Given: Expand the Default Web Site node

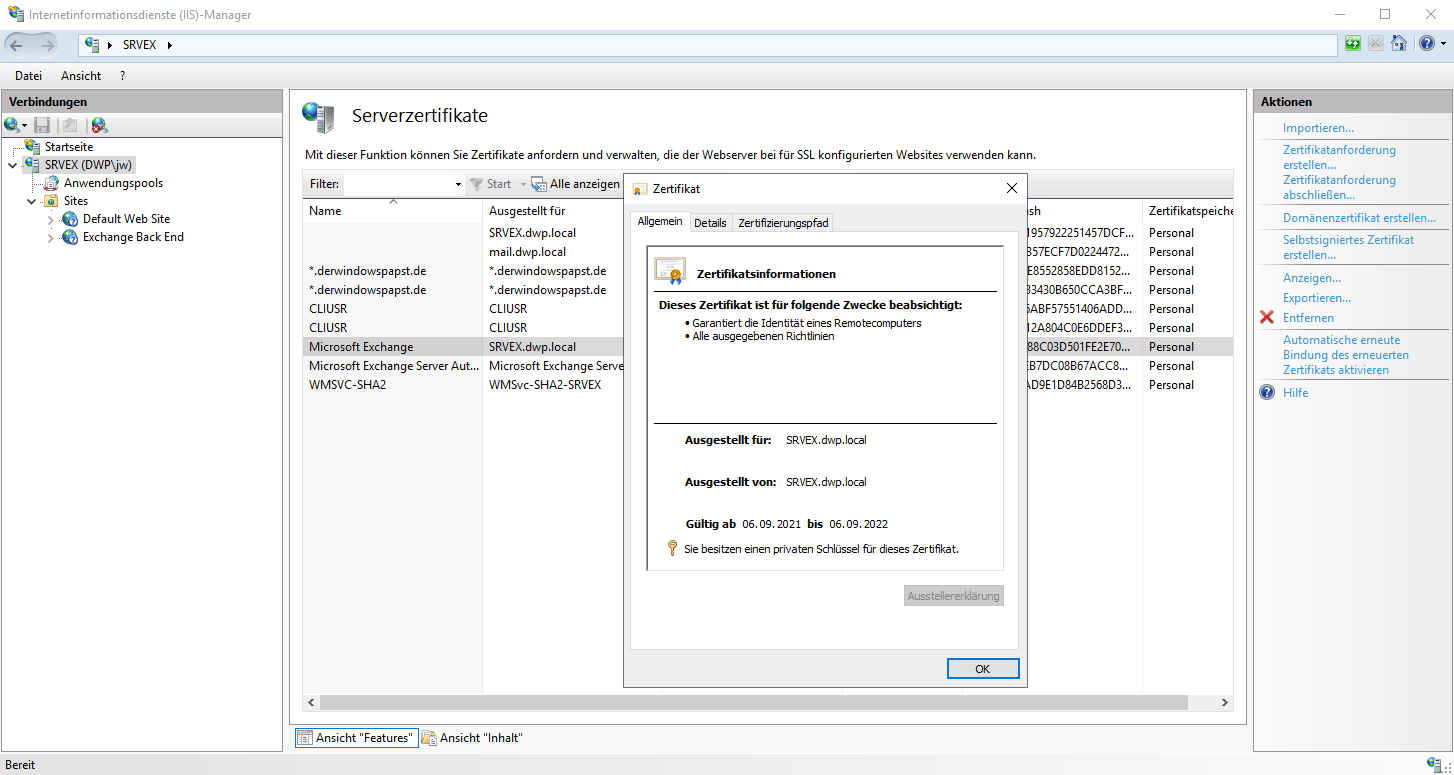Looking at the screenshot, I should [51, 219].
